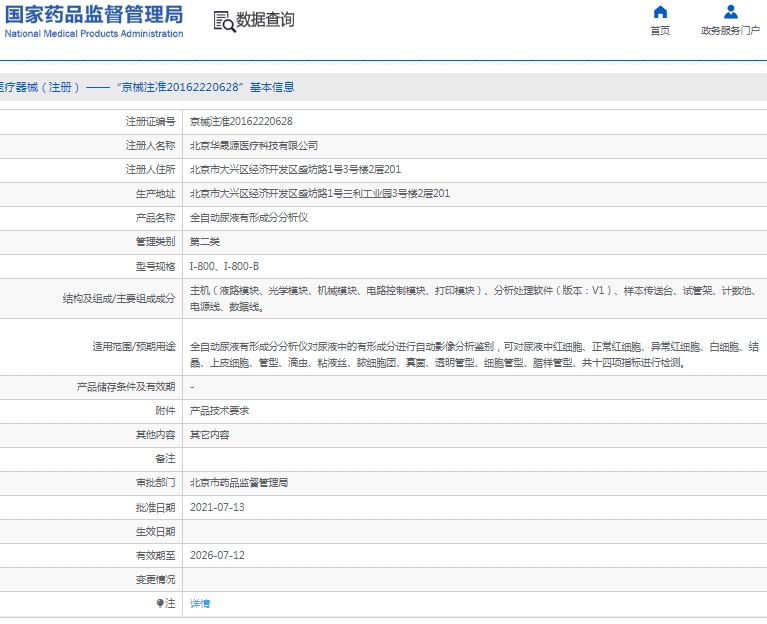Click the 型号规格 label

(156, 267)
